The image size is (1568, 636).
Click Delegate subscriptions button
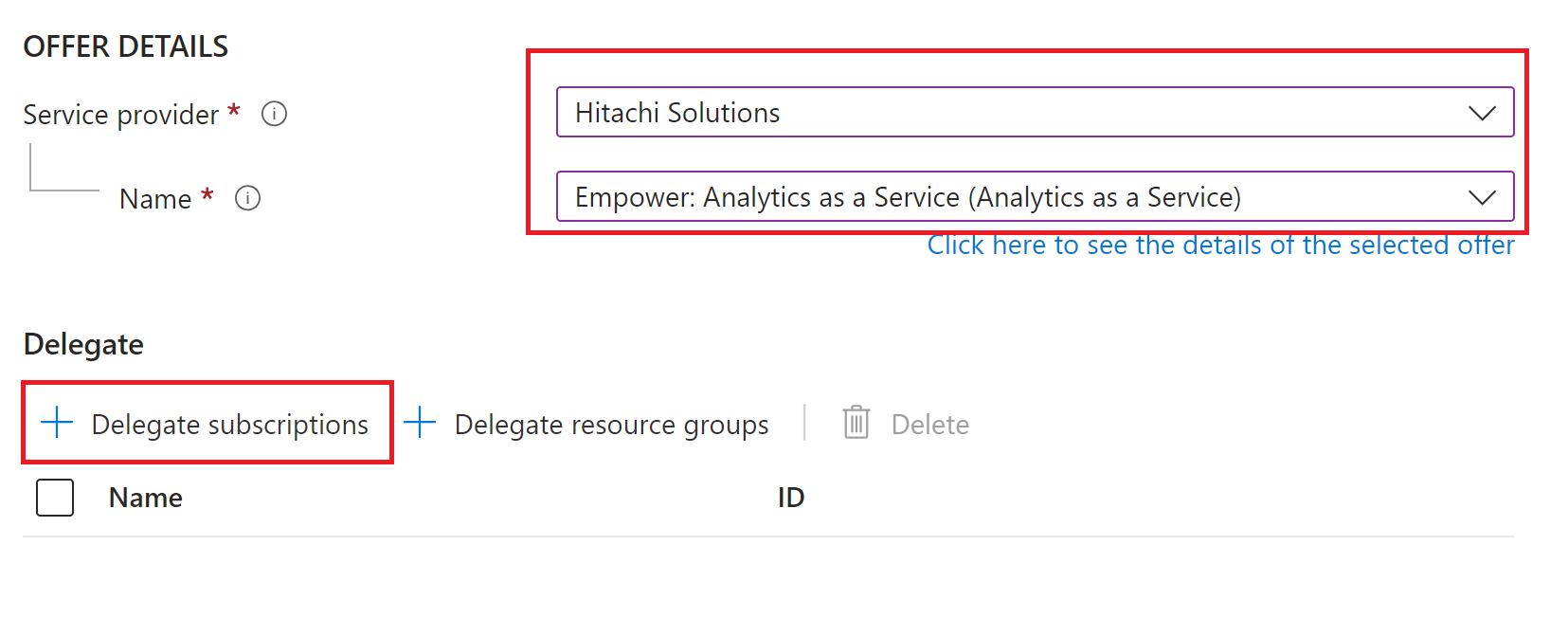(206, 424)
